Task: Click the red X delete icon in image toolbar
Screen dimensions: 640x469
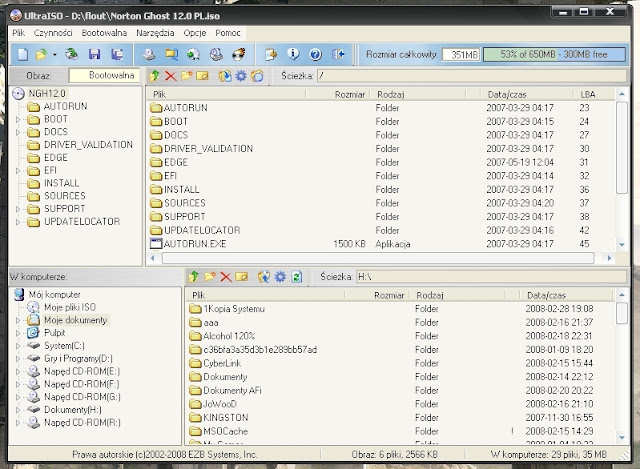Action: (x=171, y=76)
